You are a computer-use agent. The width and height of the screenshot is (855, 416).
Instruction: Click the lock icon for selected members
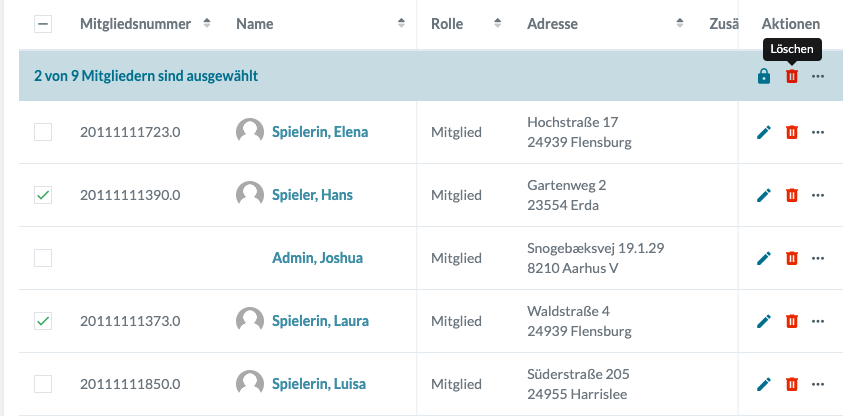pyautogui.click(x=764, y=76)
